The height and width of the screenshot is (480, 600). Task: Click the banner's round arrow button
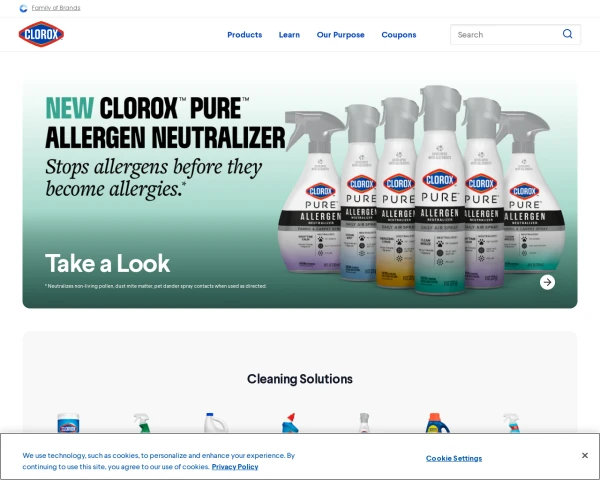547,282
